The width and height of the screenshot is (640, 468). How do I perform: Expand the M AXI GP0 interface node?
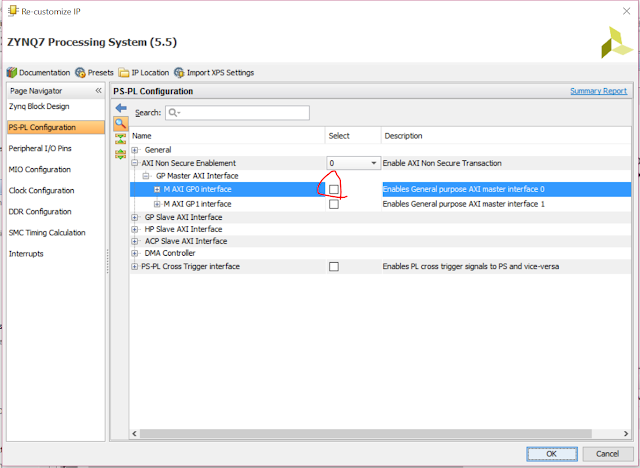pyautogui.click(x=157, y=189)
